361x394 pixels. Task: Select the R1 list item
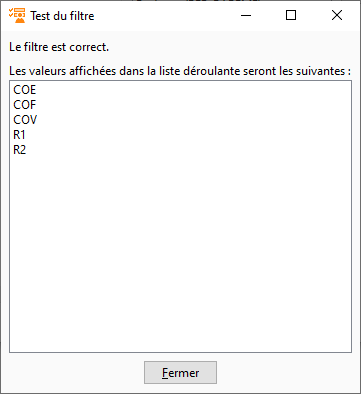[19, 135]
